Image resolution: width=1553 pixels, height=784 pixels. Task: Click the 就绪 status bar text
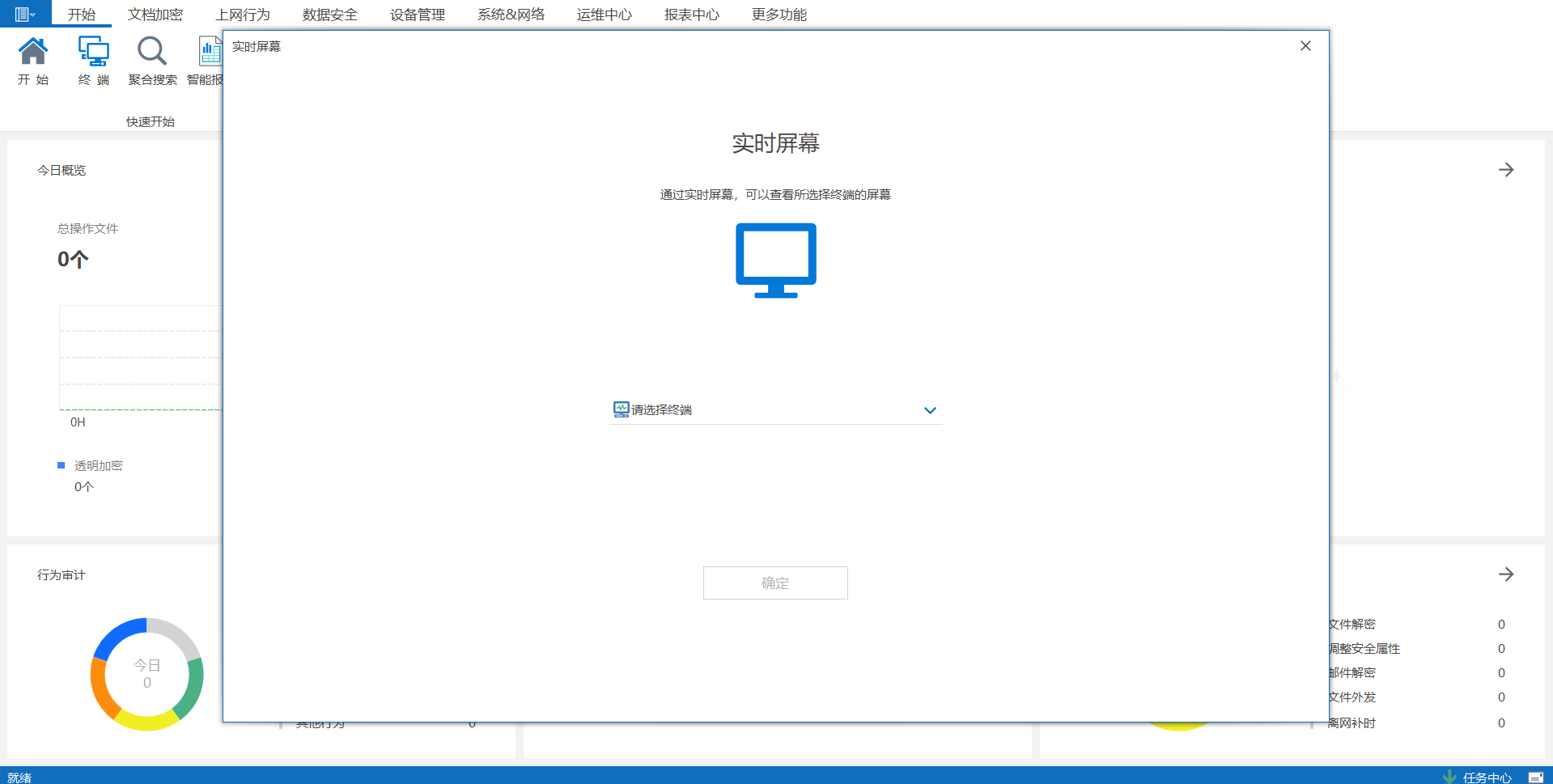[x=19, y=778]
